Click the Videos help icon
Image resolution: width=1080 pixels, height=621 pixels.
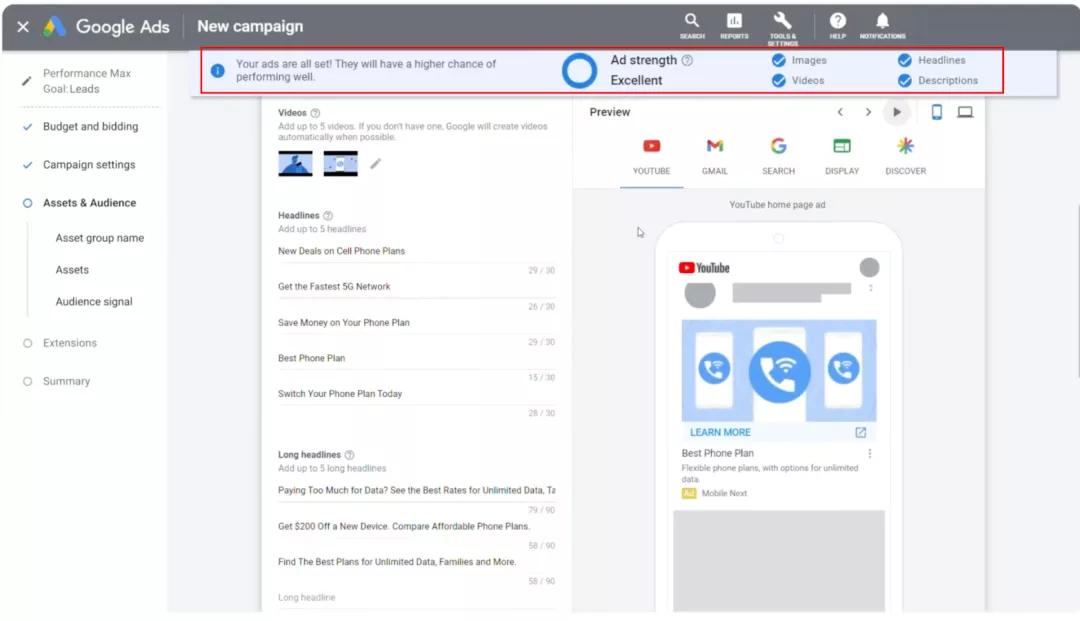pos(315,113)
